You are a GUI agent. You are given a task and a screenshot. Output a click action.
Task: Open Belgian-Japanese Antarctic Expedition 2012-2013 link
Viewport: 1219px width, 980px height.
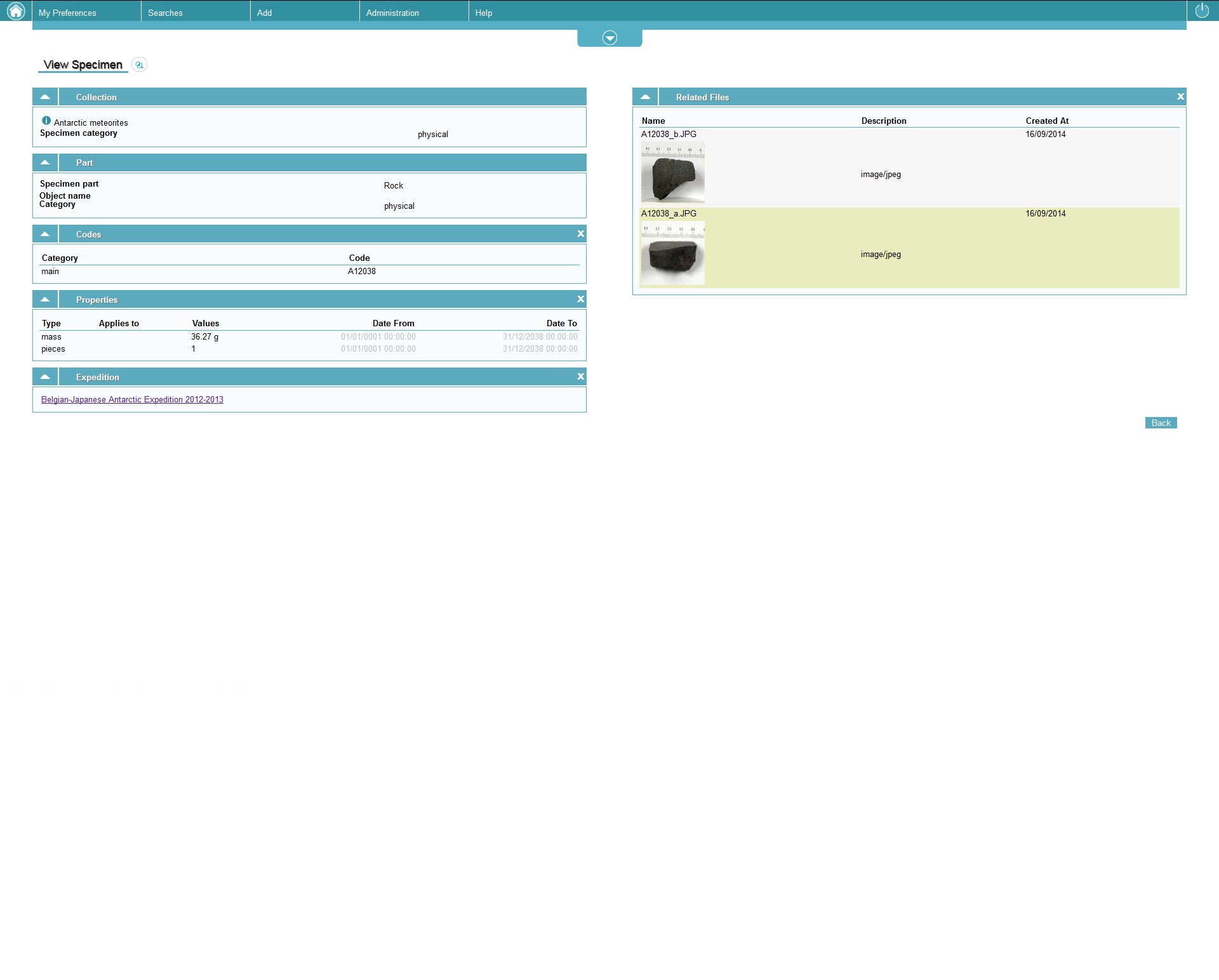coord(132,400)
